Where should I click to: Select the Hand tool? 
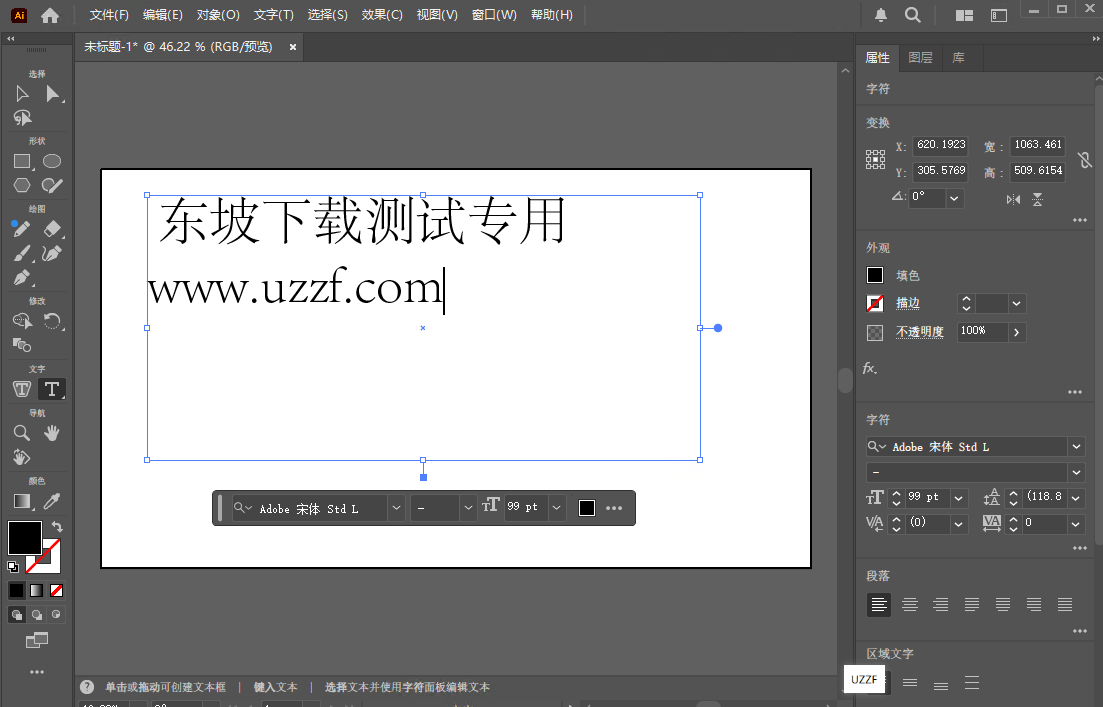coord(52,432)
